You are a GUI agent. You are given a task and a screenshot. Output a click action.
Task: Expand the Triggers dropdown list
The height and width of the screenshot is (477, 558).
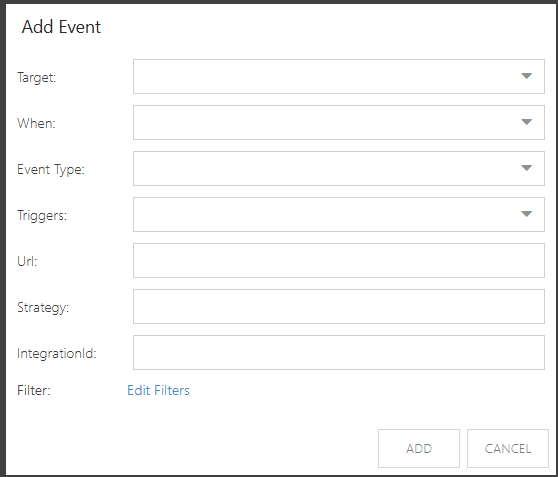point(339,214)
